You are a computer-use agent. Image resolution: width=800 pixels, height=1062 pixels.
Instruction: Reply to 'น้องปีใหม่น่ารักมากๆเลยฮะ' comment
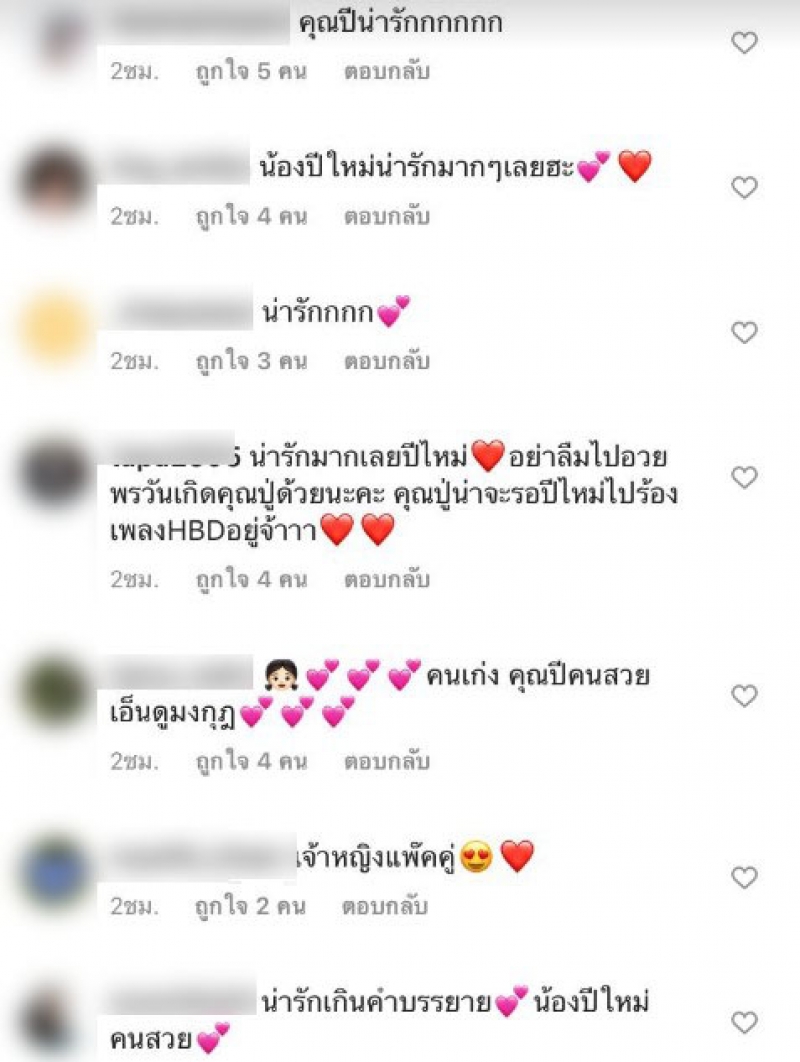[x=387, y=217]
